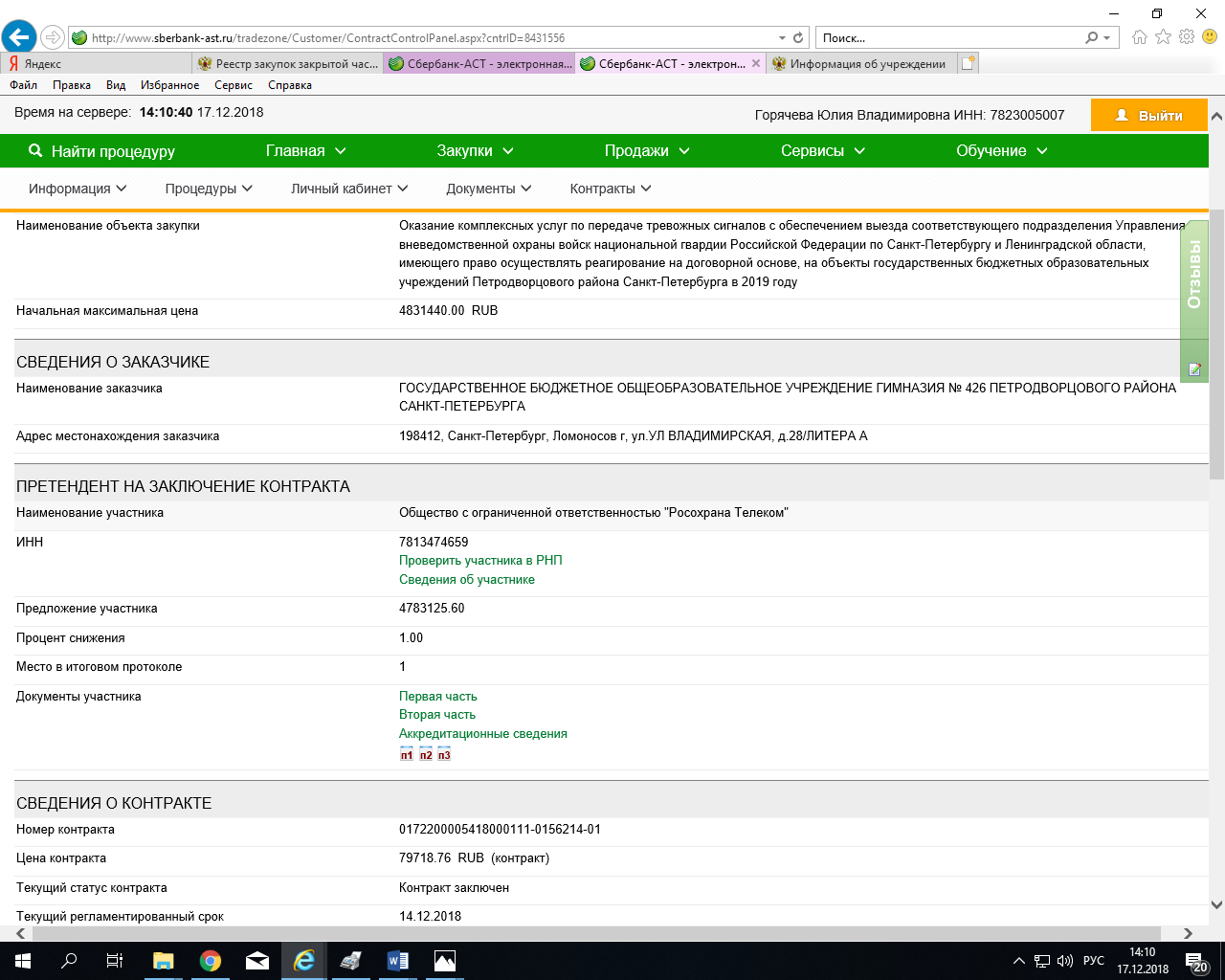Open the Windows Start menu
This screenshot has height=980, width=1225.
22,961
